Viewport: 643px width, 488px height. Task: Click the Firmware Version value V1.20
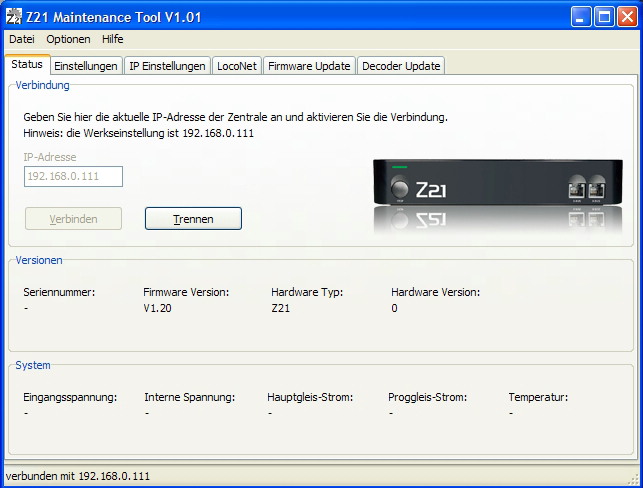(x=157, y=308)
